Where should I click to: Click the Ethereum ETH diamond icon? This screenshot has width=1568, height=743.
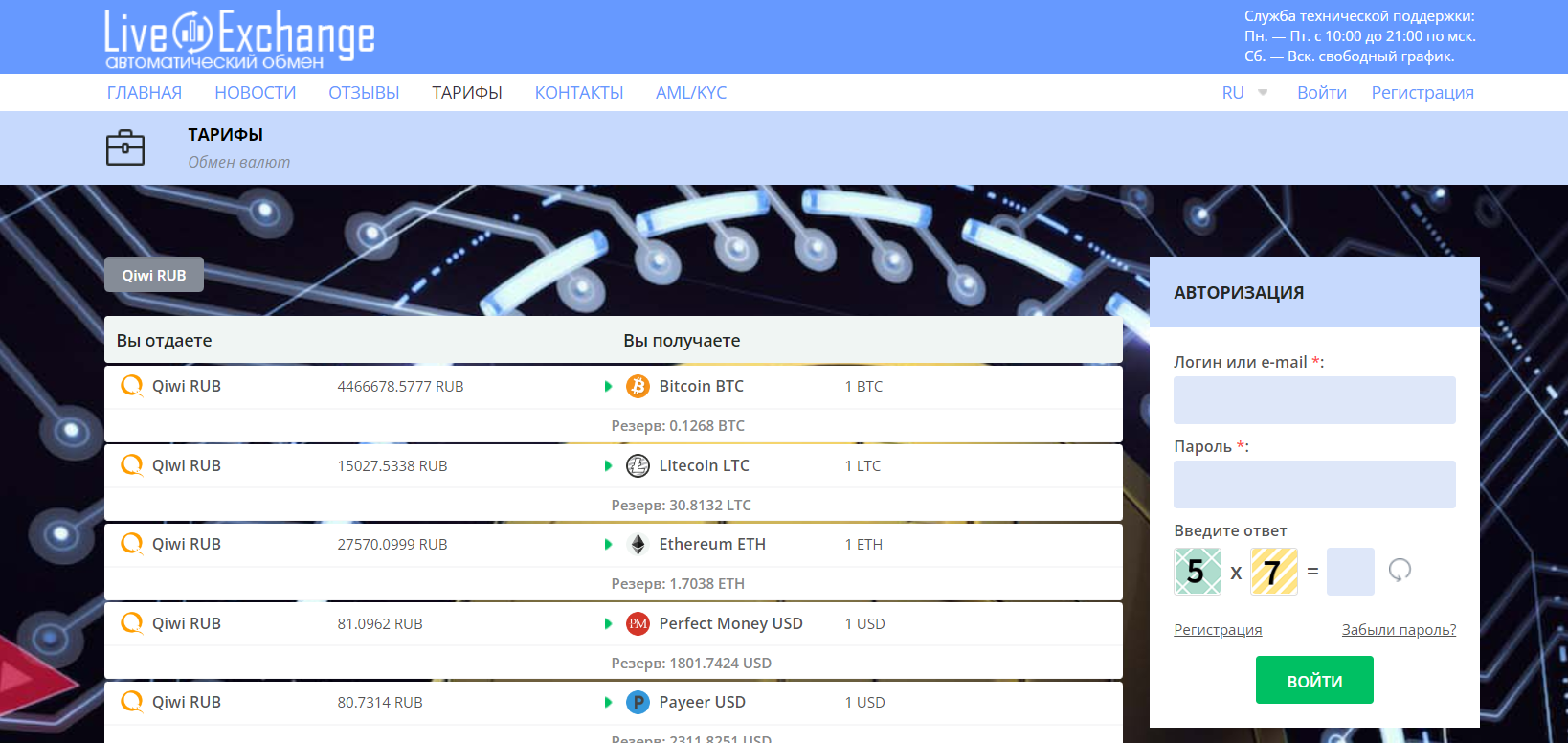pyautogui.click(x=638, y=544)
